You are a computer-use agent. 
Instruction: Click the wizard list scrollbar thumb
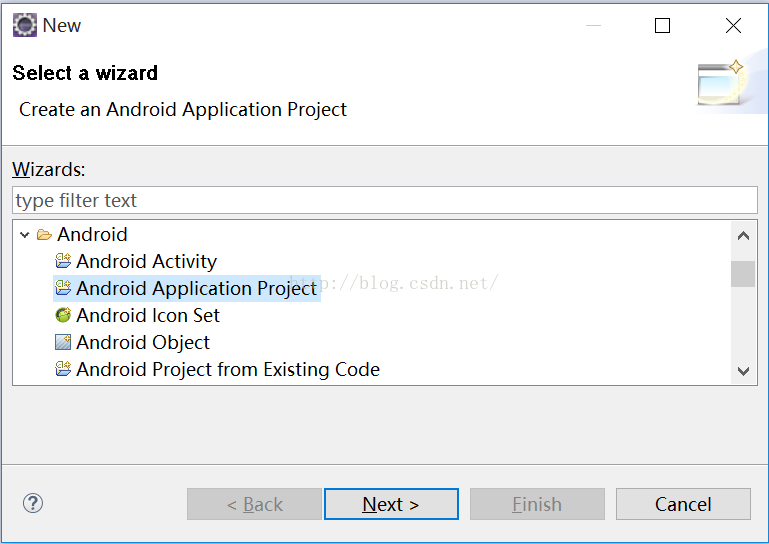click(743, 274)
